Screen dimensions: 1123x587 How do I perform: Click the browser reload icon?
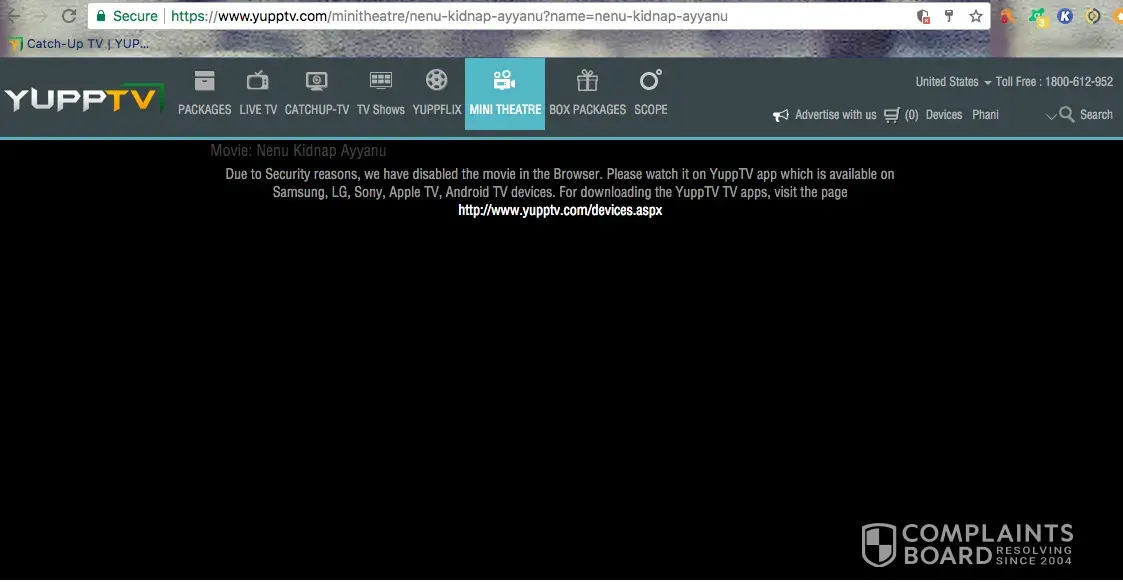click(x=69, y=16)
